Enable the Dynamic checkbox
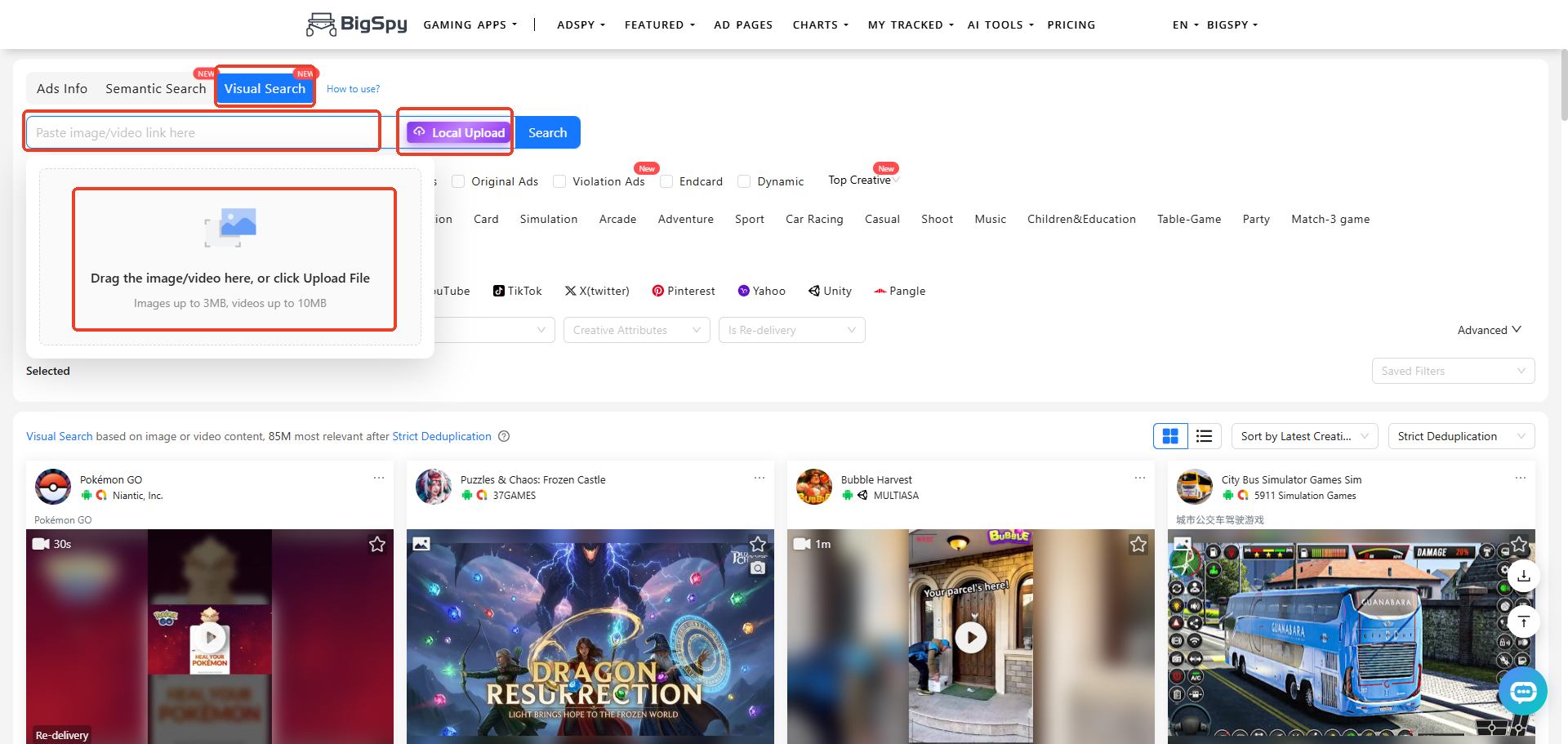The height and width of the screenshot is (744, 1568). tap(744, 181)
